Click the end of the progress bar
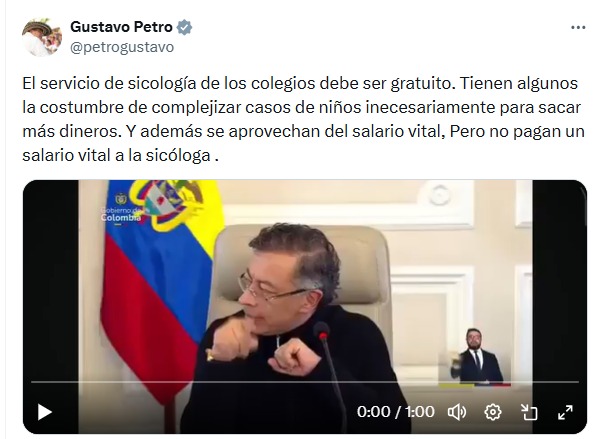600x439 pixels. [577, 382]
